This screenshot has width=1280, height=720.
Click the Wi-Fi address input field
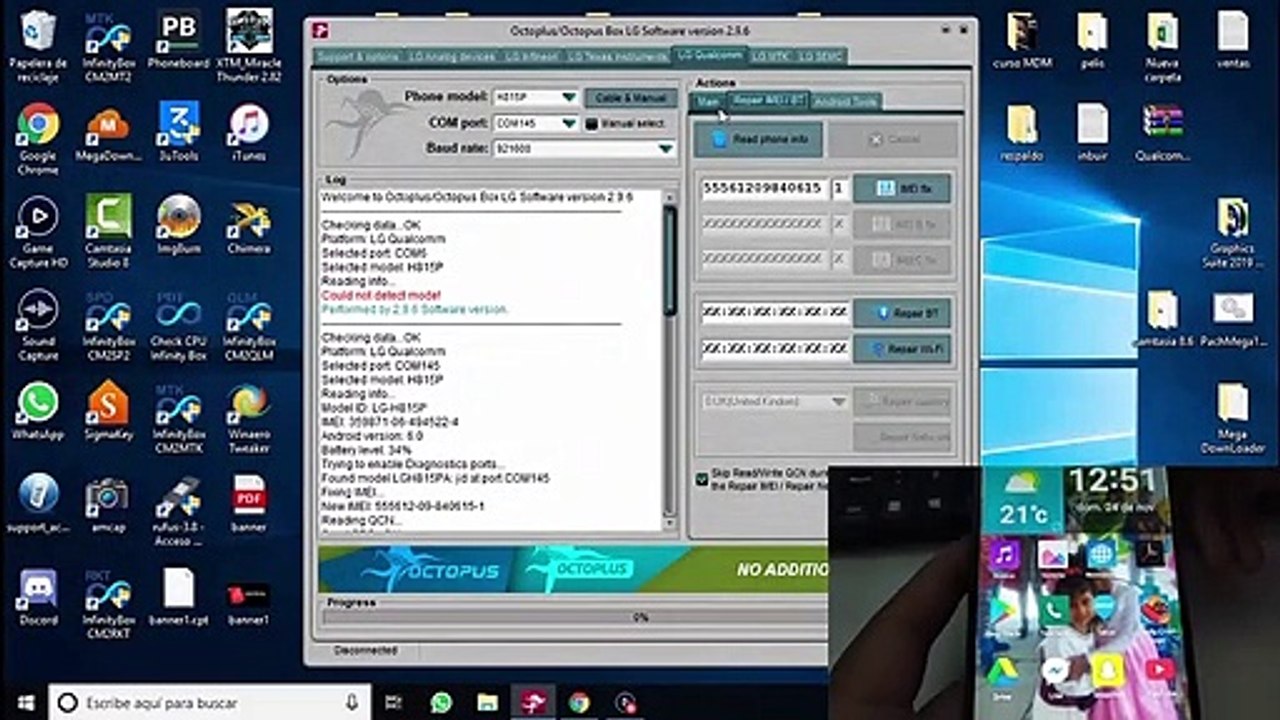[x=775, y=349]
